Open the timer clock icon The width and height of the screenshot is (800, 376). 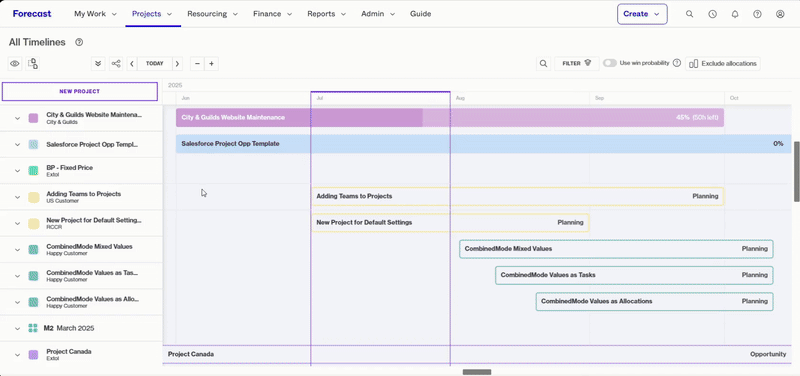(712, 14)
